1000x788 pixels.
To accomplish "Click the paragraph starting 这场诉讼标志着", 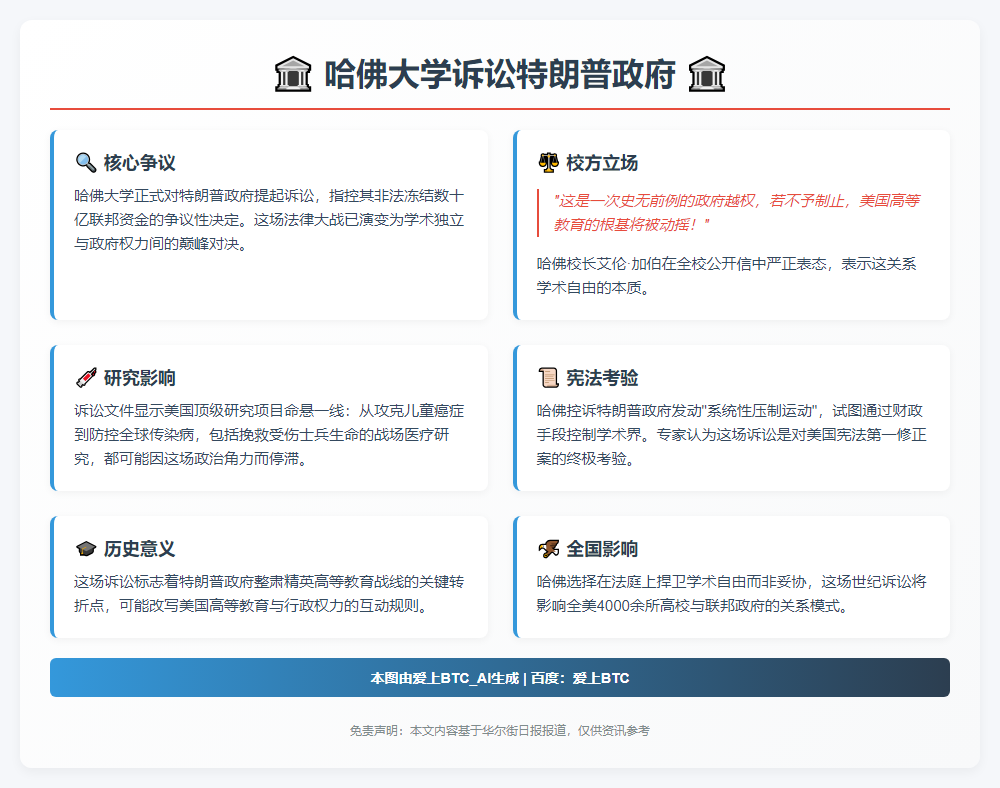I will [x=269, y=593].
